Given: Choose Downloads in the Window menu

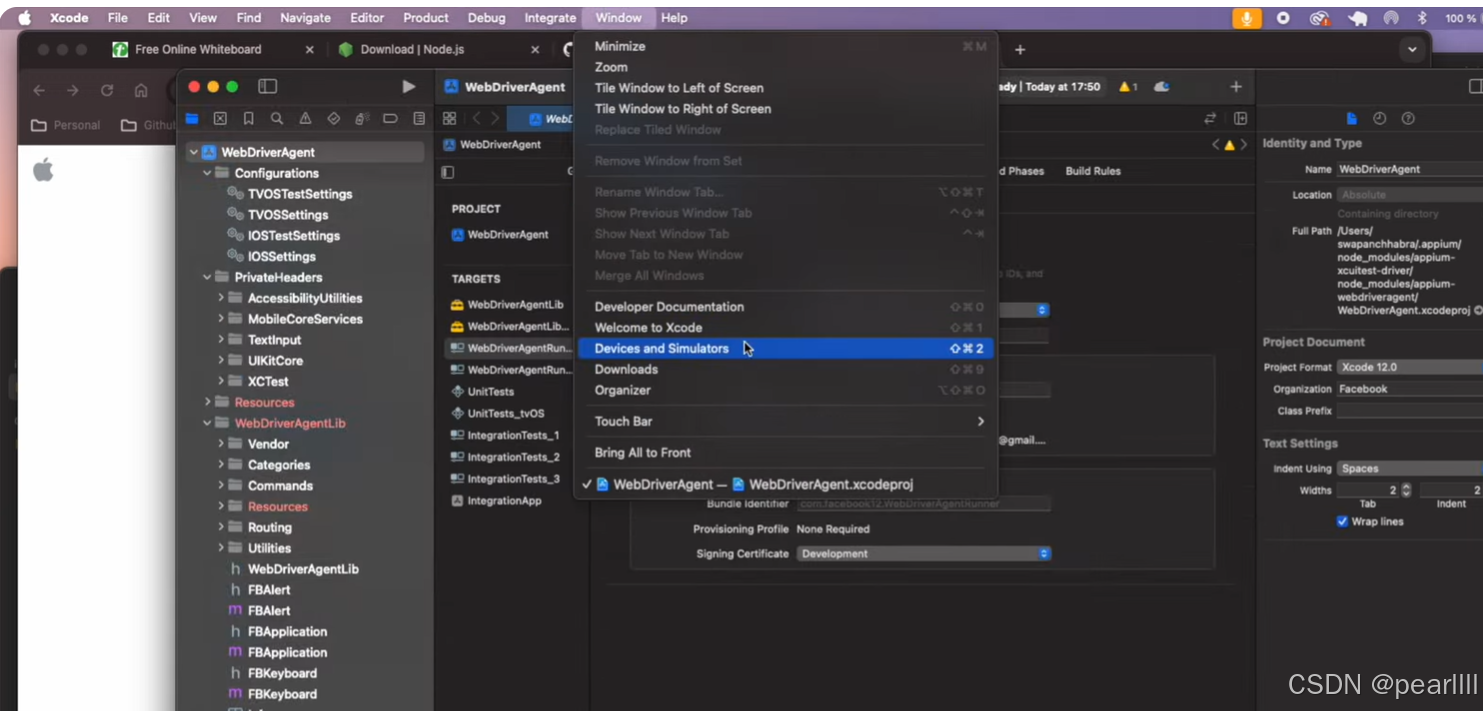Looking at the screenshot, I should tap(788, 369).
